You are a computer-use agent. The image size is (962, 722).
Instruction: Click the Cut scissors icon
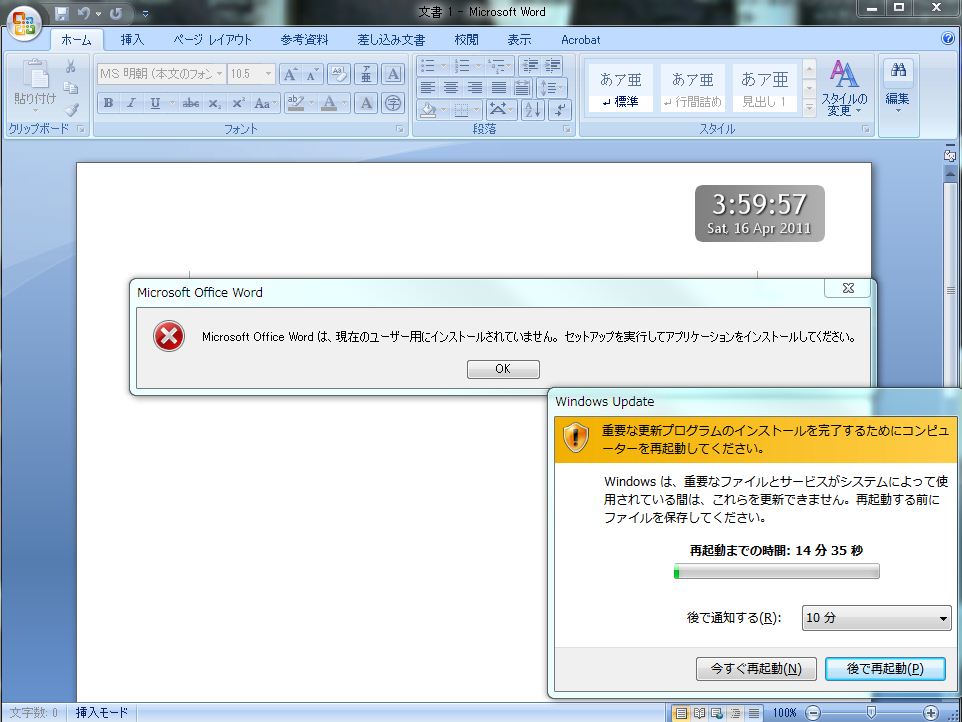(71, 66)
